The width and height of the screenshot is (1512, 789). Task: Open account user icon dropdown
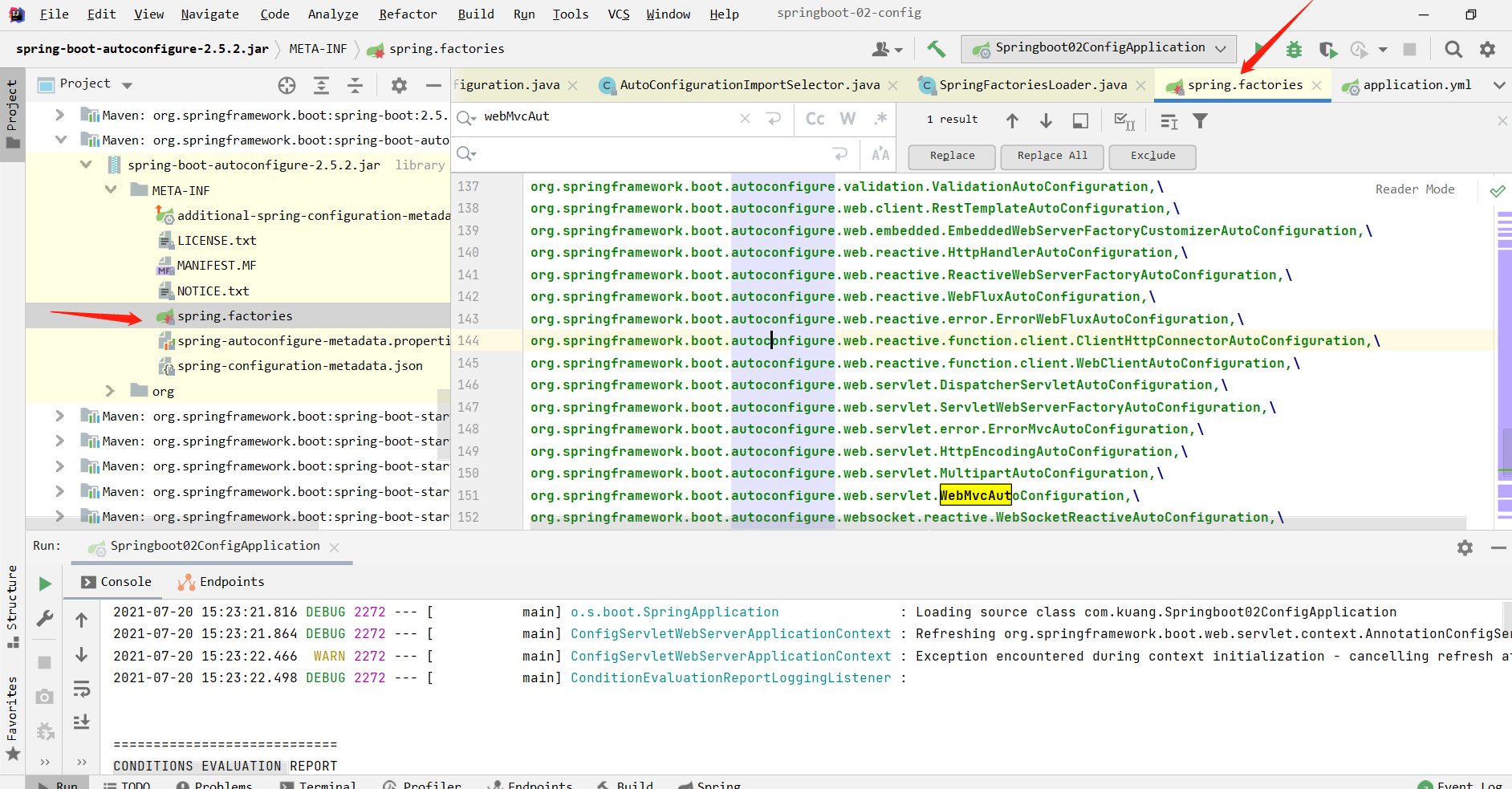[886, 50]
